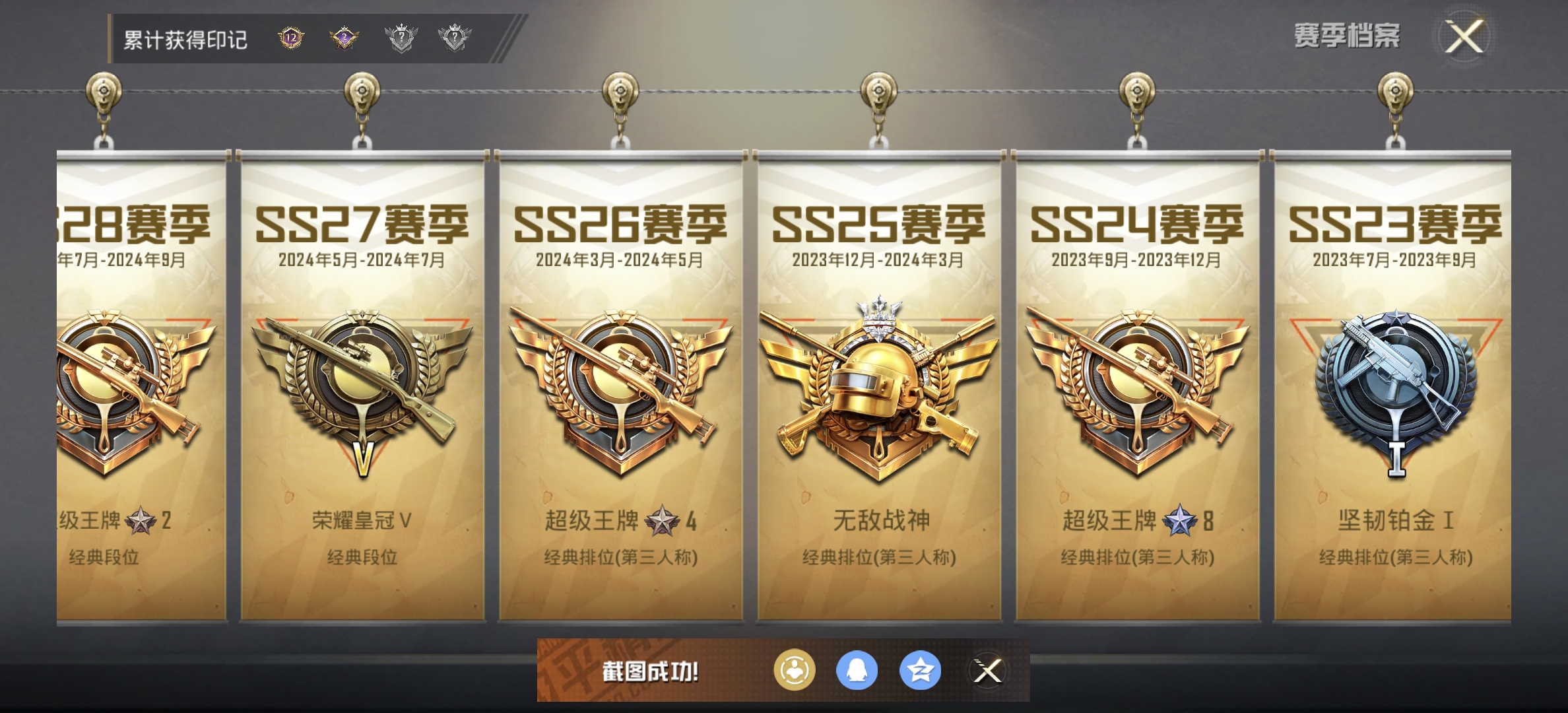This screenshot has width=1568, height=713.
Task: Click the second locked gray question-mark badge
Action: click(455, 38)
